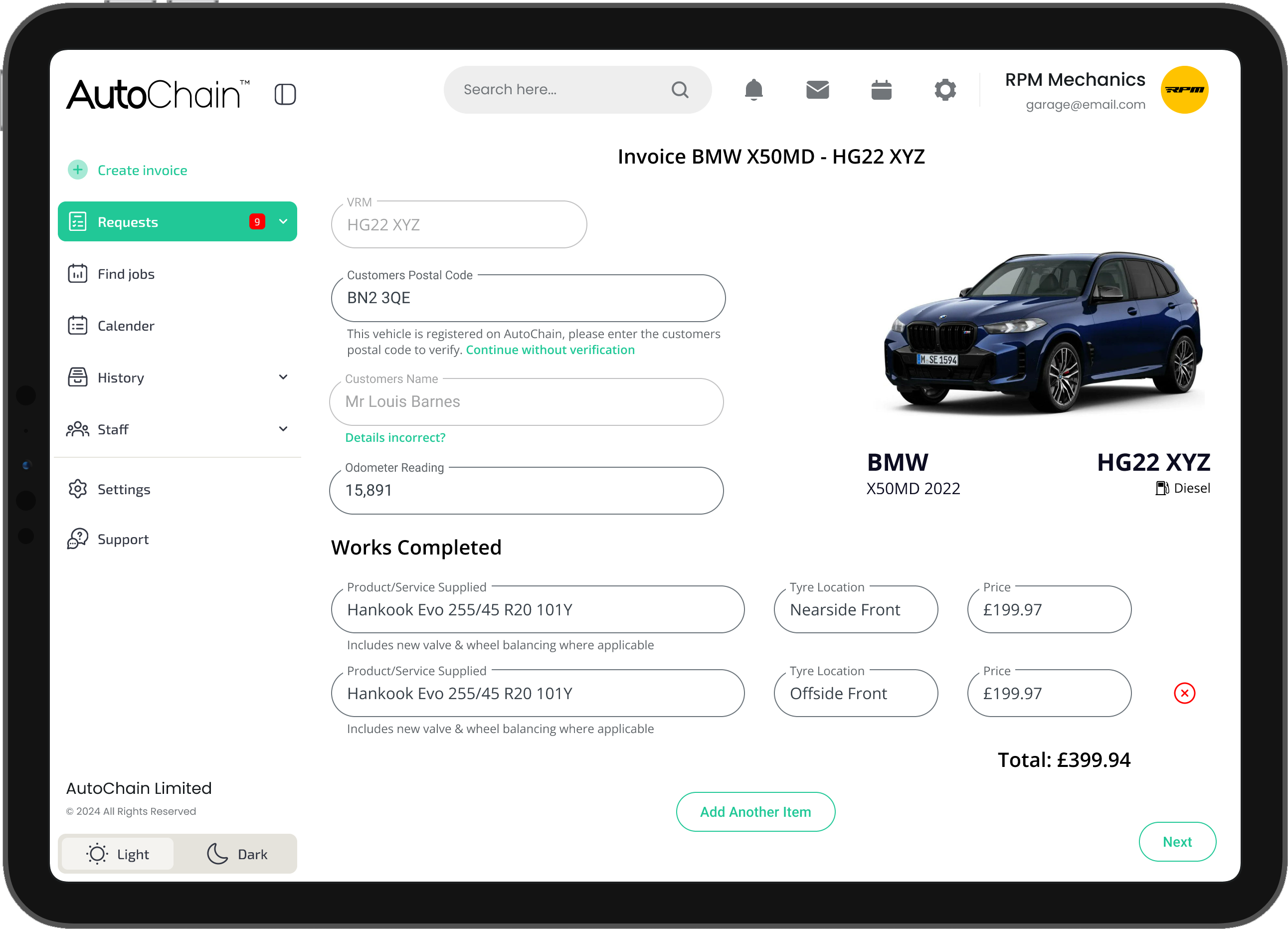Remove the Offside Front invoice item
The width and height of the screenshot is (1288, 929).
coord(1184,693)
